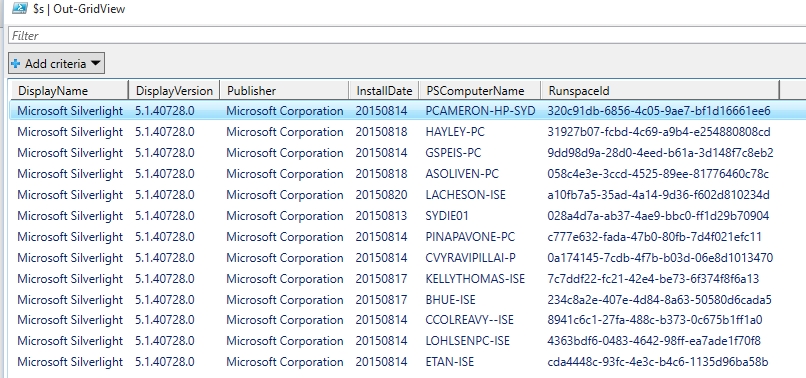The width and height of the screenshot is (806, 378).
Task: Sort by the PSComputerName column header
Action: [480, 91]
